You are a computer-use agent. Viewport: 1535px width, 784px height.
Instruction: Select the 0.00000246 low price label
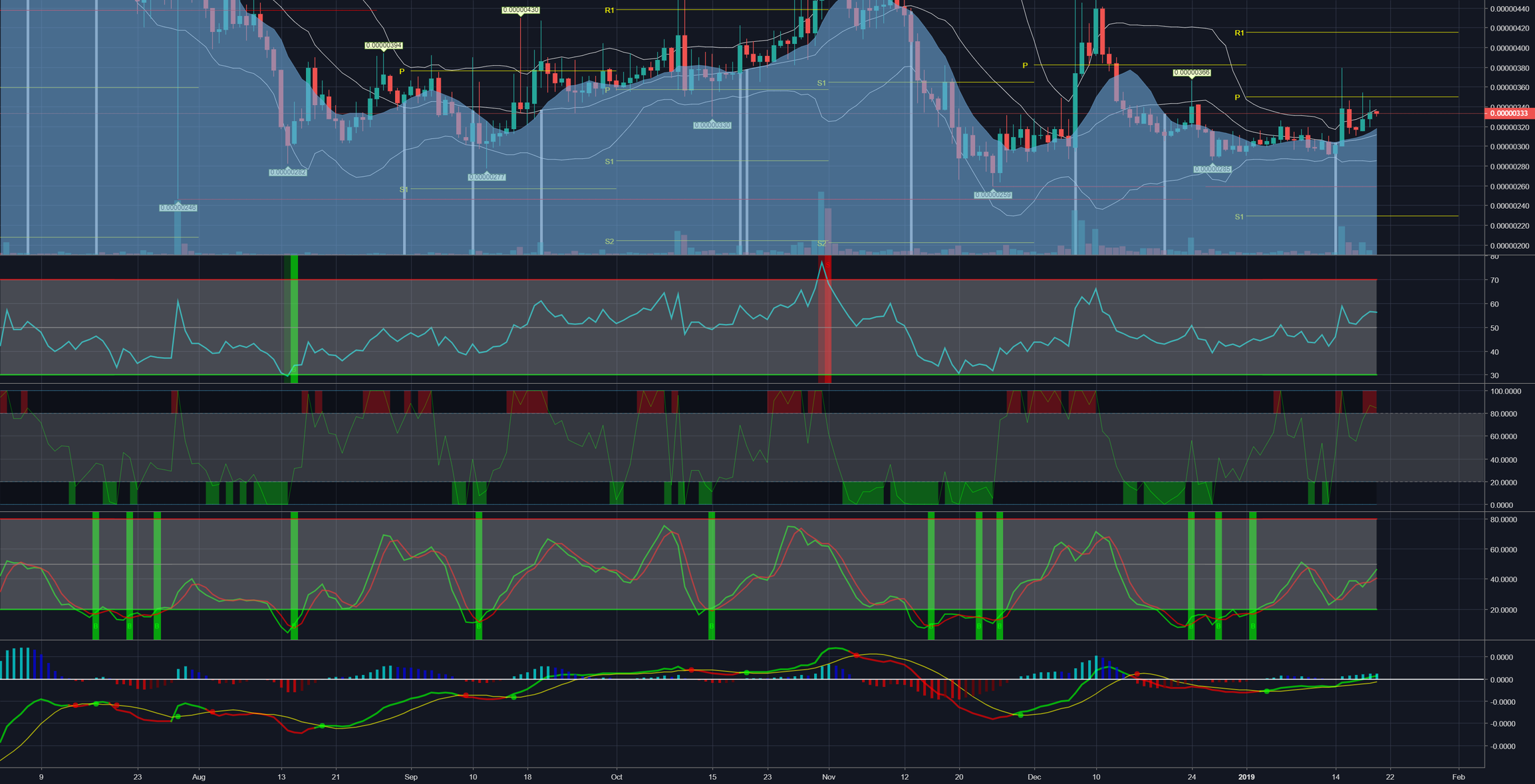click(178, 207)
